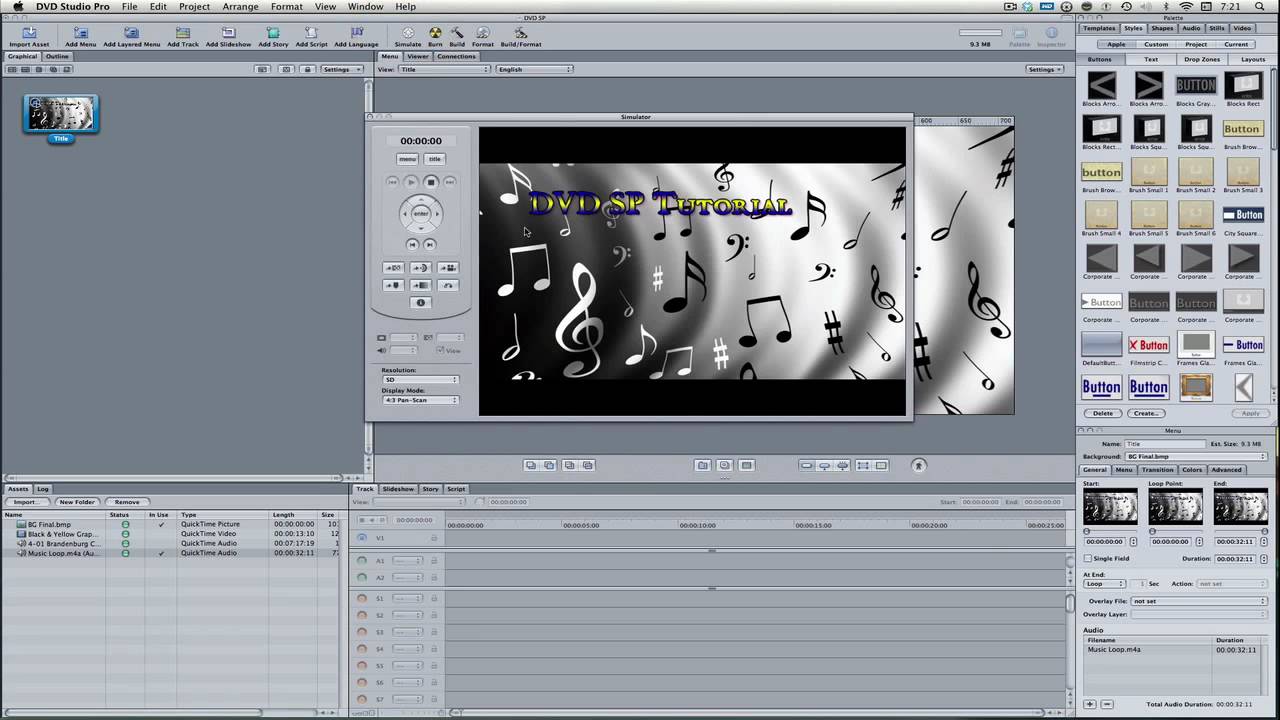Adjust the Start point slider
The image size is (1280, 720).
pyautogui.click(x=1109, y=531)
